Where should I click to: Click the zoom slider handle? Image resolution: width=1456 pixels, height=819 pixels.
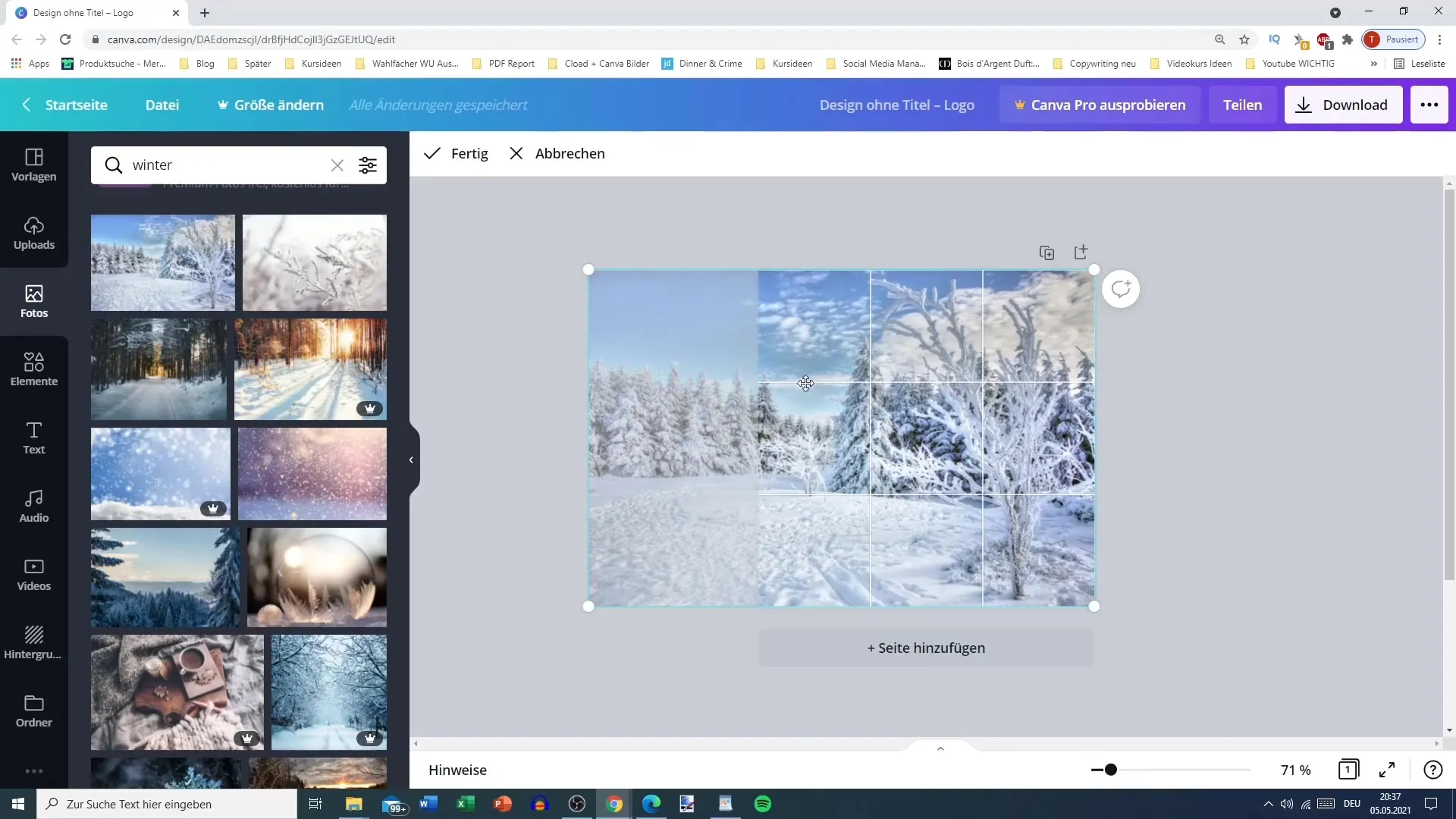1111,770
